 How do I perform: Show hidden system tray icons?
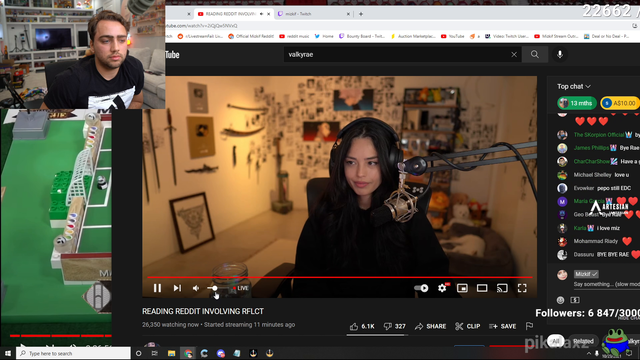pyautogui.click(x=589, y=353)
